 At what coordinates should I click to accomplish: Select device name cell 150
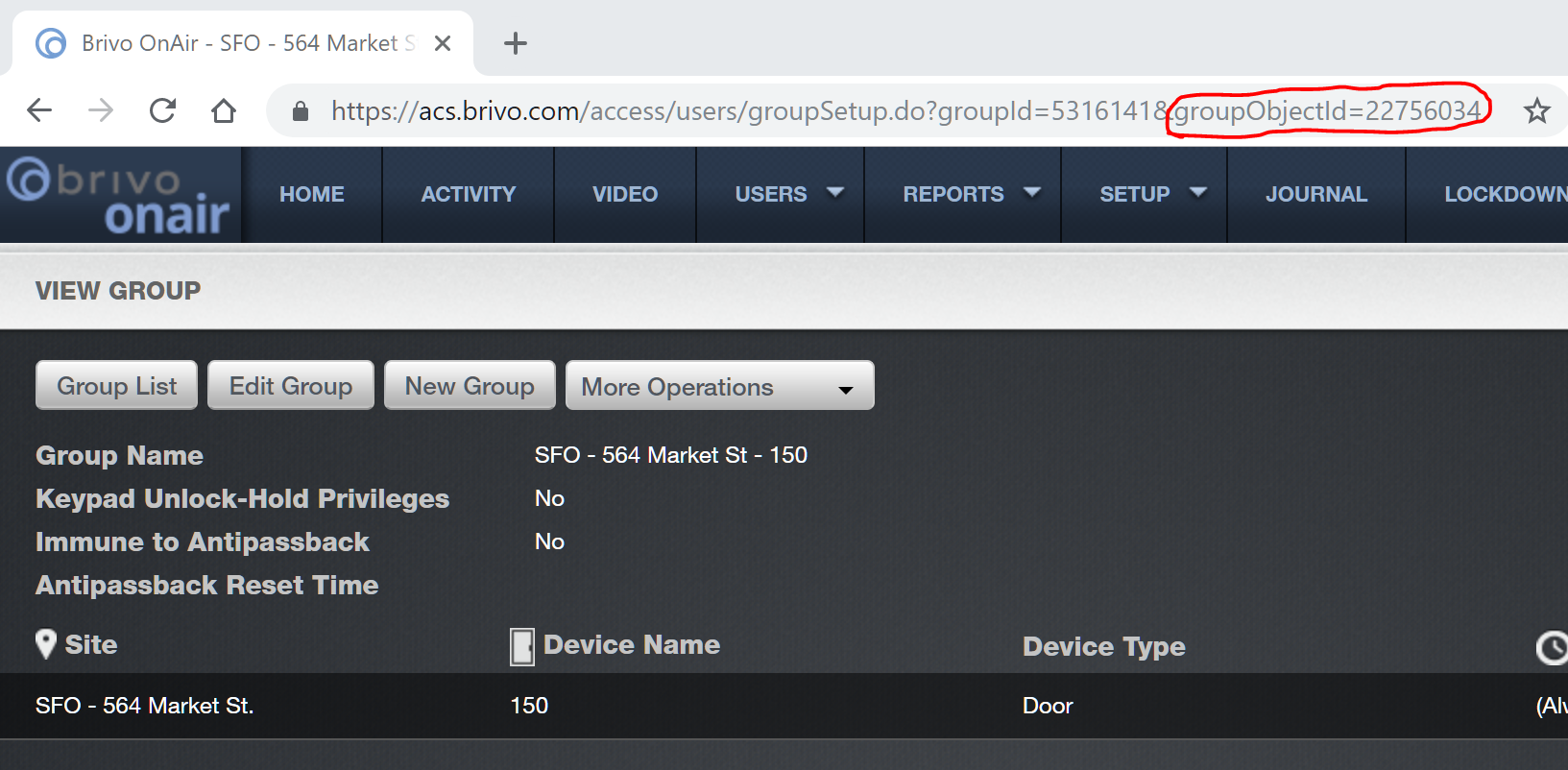[x=529, y=706]
